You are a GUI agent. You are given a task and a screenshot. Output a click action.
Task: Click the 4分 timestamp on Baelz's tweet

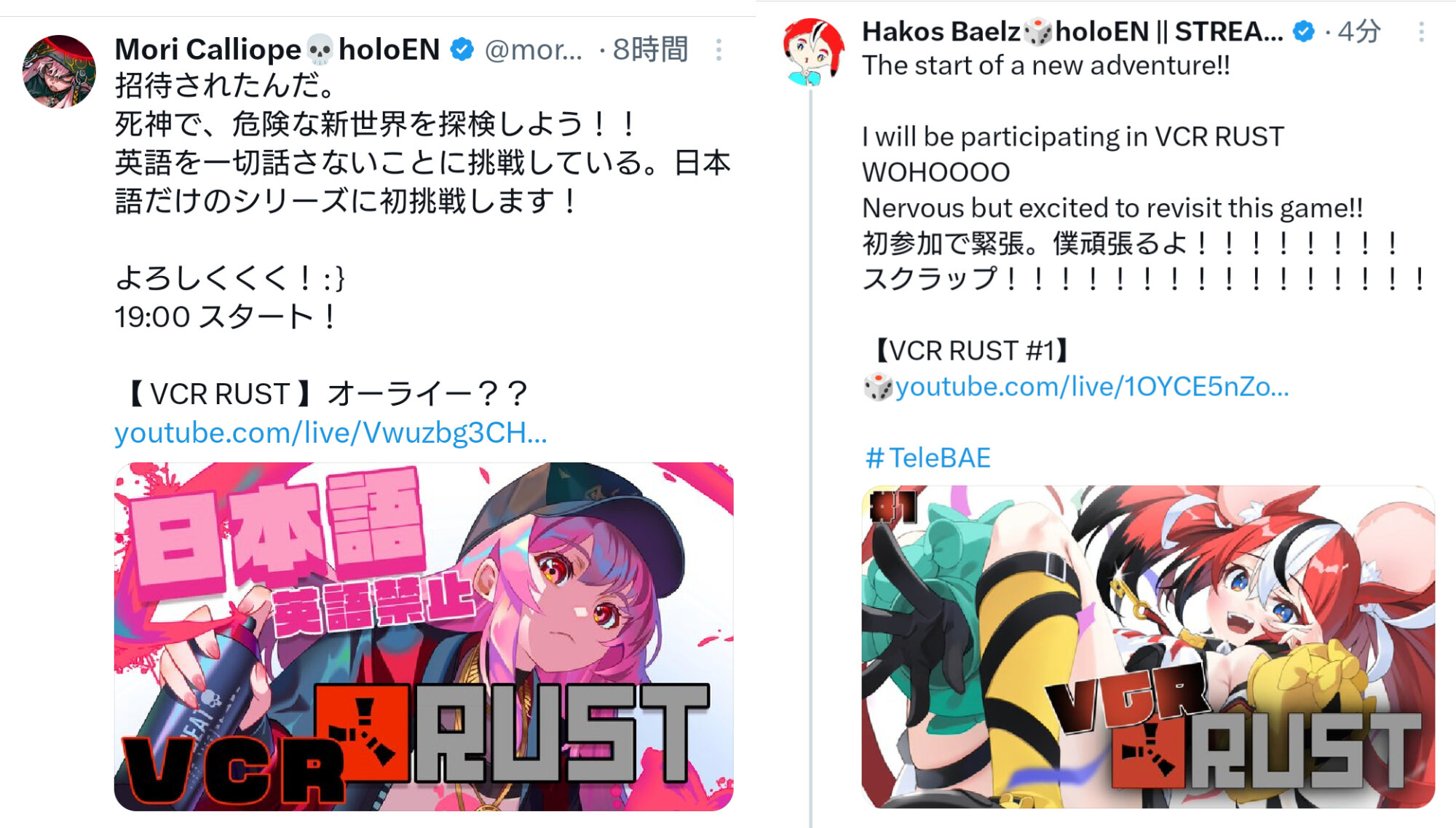[1359, 31]
